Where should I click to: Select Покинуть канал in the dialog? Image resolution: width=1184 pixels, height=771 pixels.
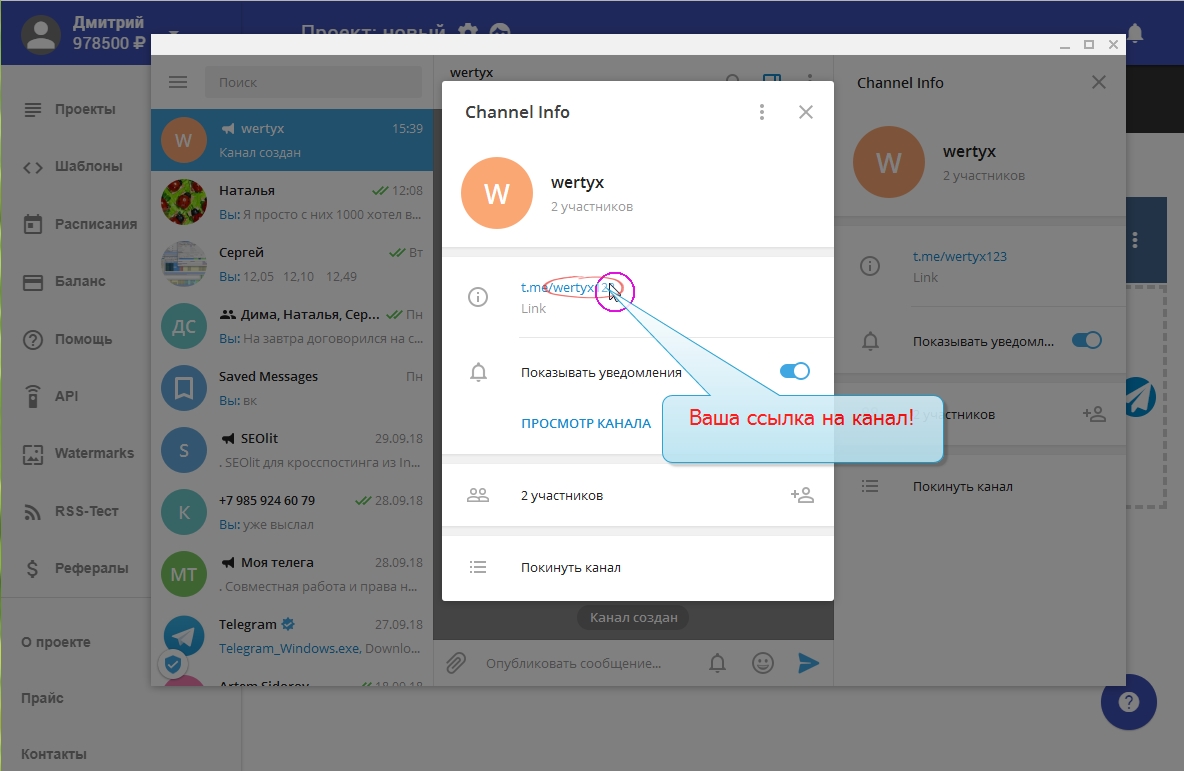(x=570, y=567)
